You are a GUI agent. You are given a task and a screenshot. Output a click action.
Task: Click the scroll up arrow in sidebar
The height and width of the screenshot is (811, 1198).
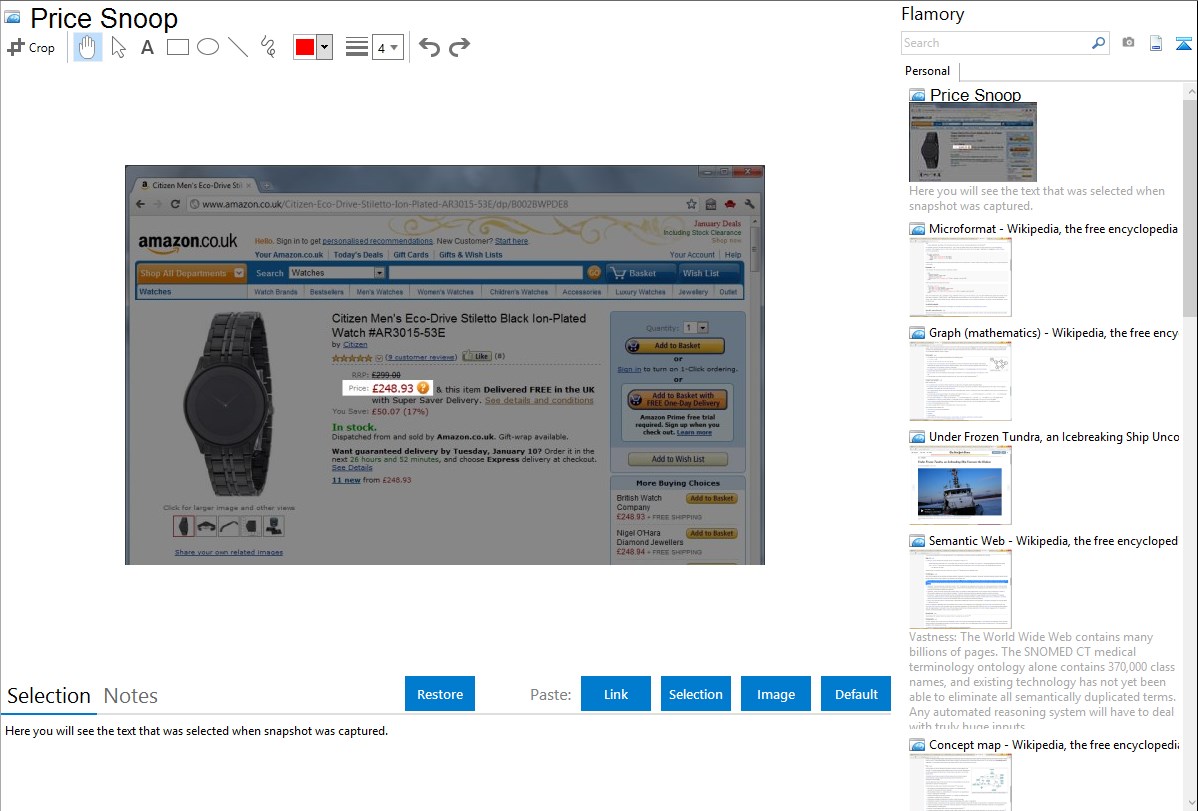coord(1190,91)
